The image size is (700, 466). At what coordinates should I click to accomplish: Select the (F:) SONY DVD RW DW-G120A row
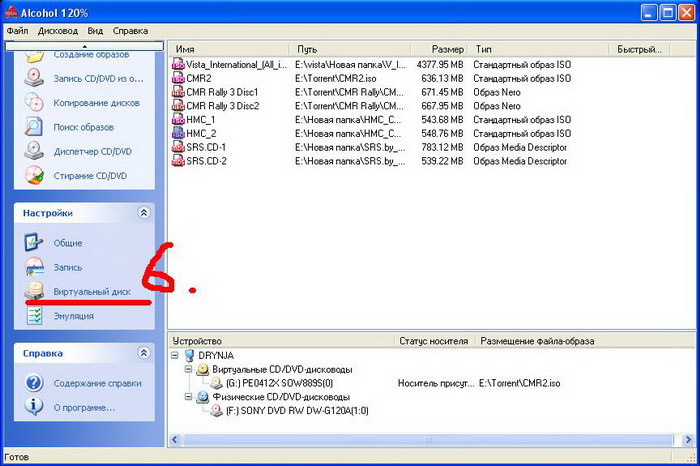[x=297, y=411]
